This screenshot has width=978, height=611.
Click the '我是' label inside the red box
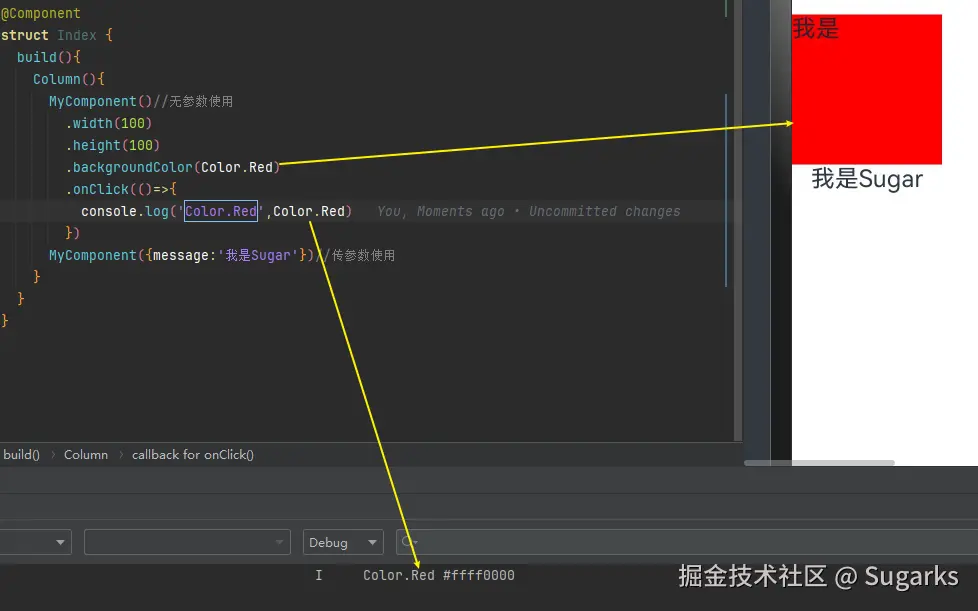click(x=816, y=29)
